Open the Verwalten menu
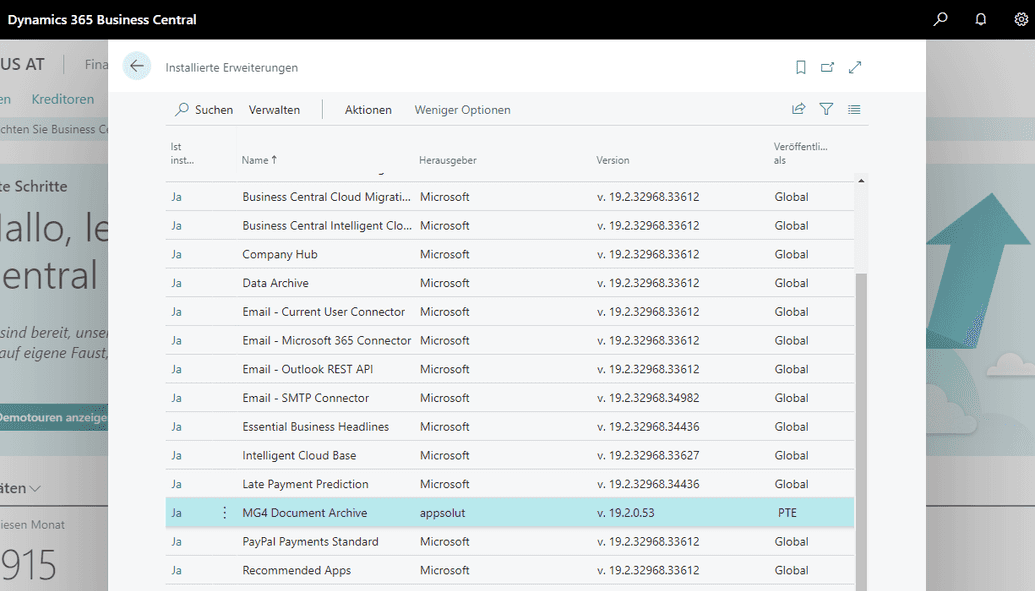The image size is (1035, 591). (x=274, y=110)
